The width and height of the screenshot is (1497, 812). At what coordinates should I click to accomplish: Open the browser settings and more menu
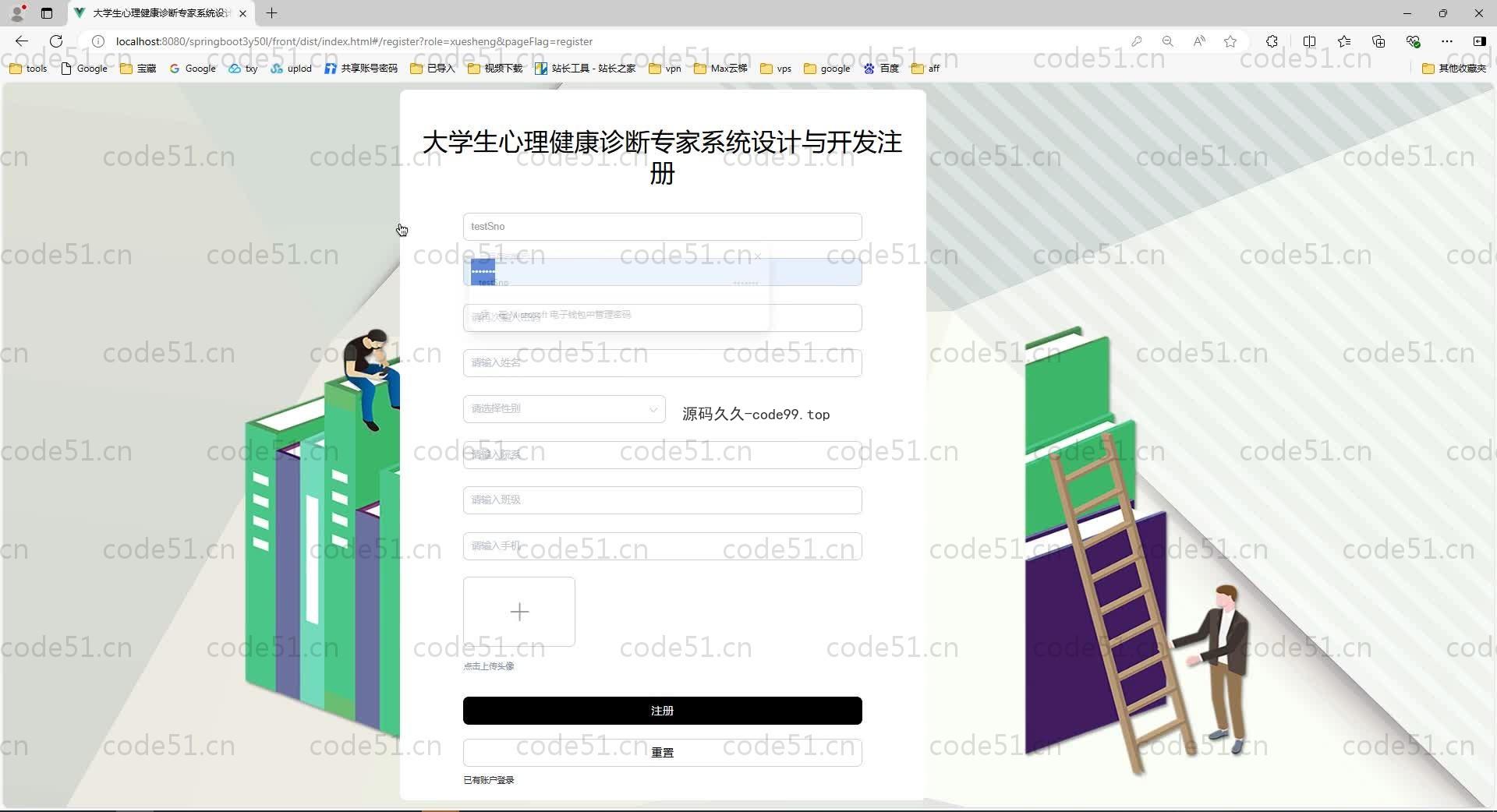[x=1447, y=41]
